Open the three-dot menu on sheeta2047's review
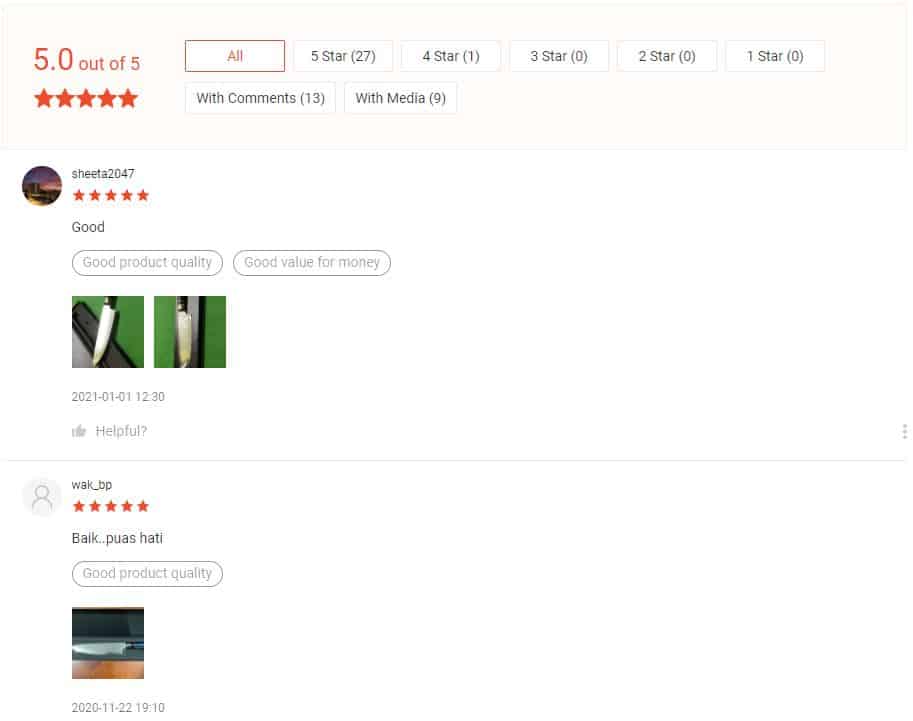 [x=904, y=431]
